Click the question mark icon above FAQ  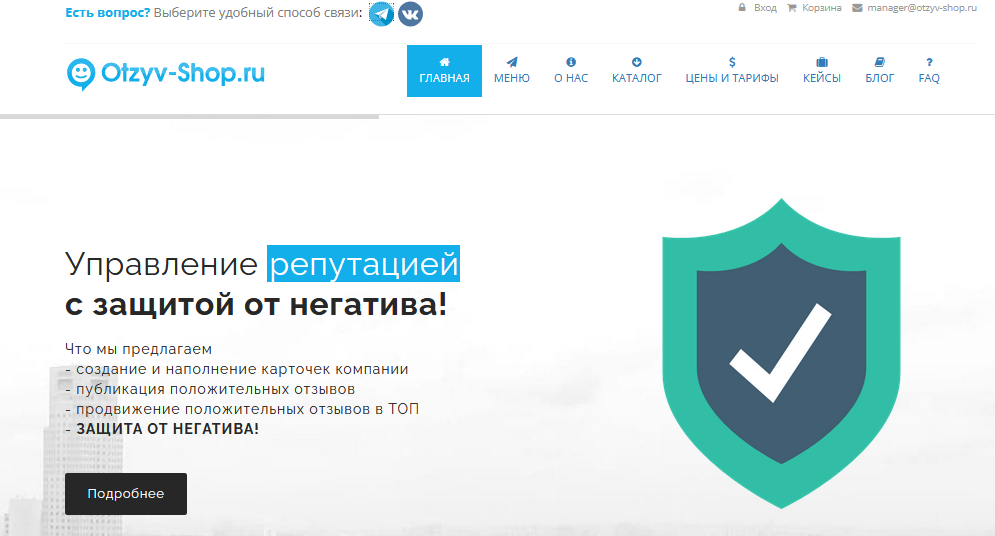tap(929, 62)
